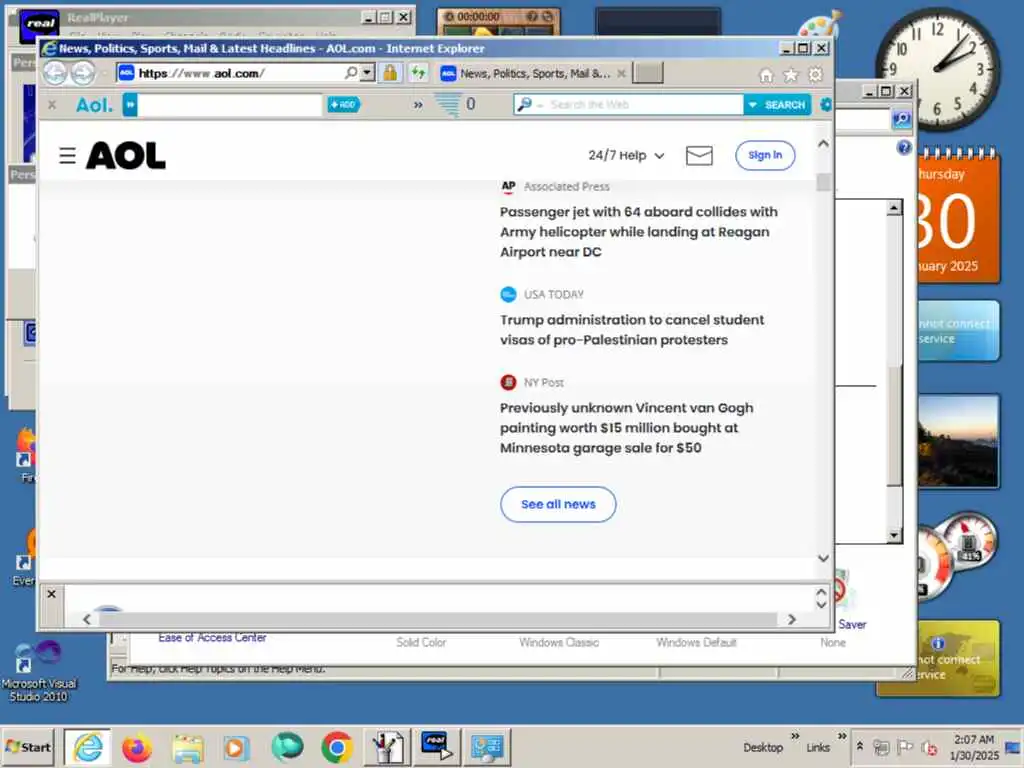1024x768 pixels.
Task: Refresh the page with the green arrows
Action: tap(418, 72)
